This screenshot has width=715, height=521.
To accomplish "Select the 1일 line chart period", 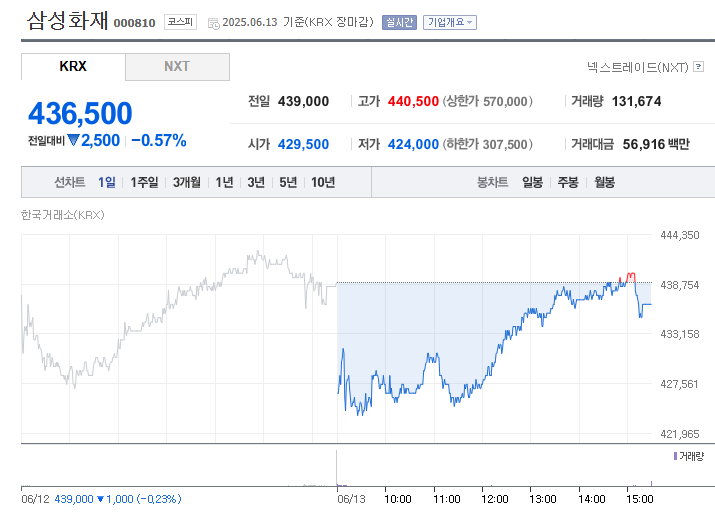I will click(x=107, y=182).
